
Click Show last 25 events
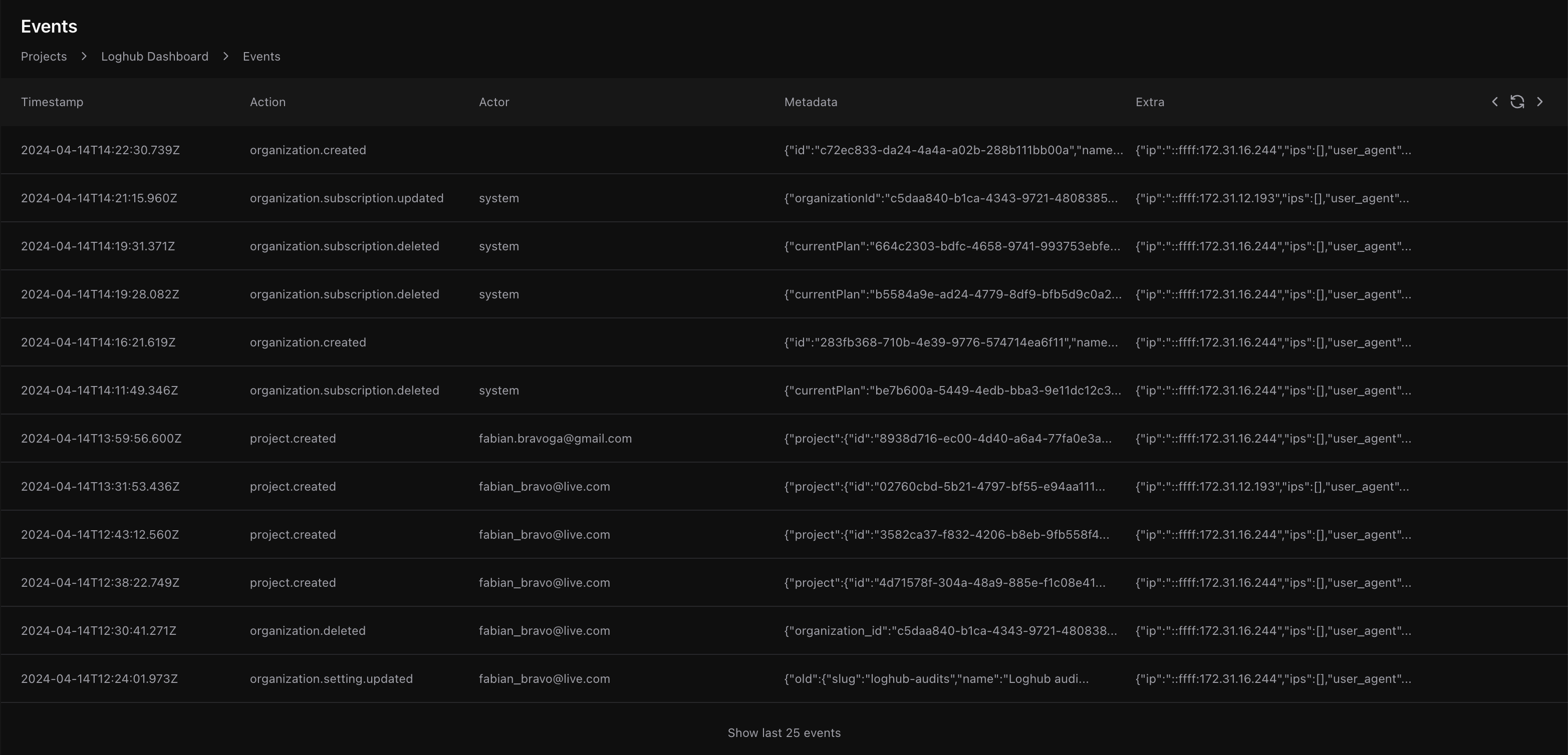point(783,732)
